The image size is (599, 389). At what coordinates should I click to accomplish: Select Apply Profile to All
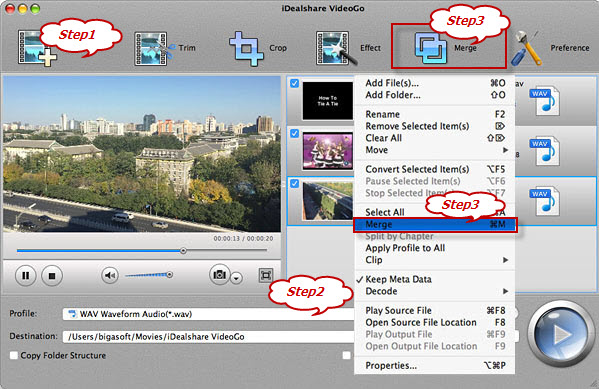(x=434, y=248)
